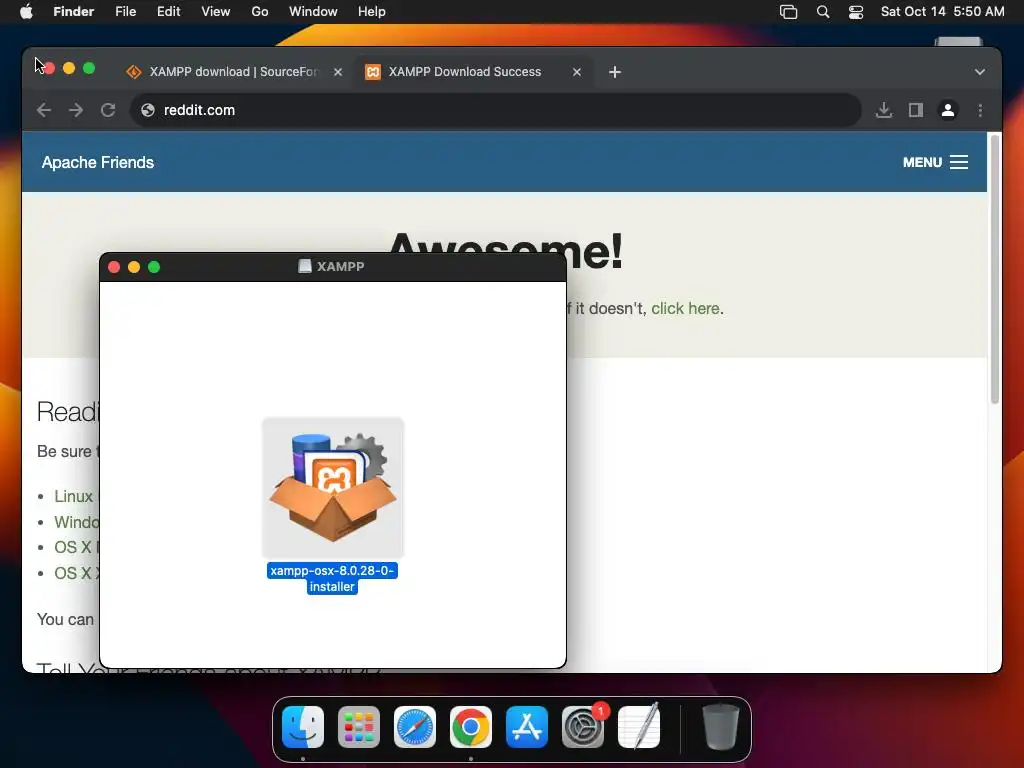Image resolution: width=1024 pixels, height=768 pixels.
Task: Open Spotlight search icon
Action: [823, 12]
